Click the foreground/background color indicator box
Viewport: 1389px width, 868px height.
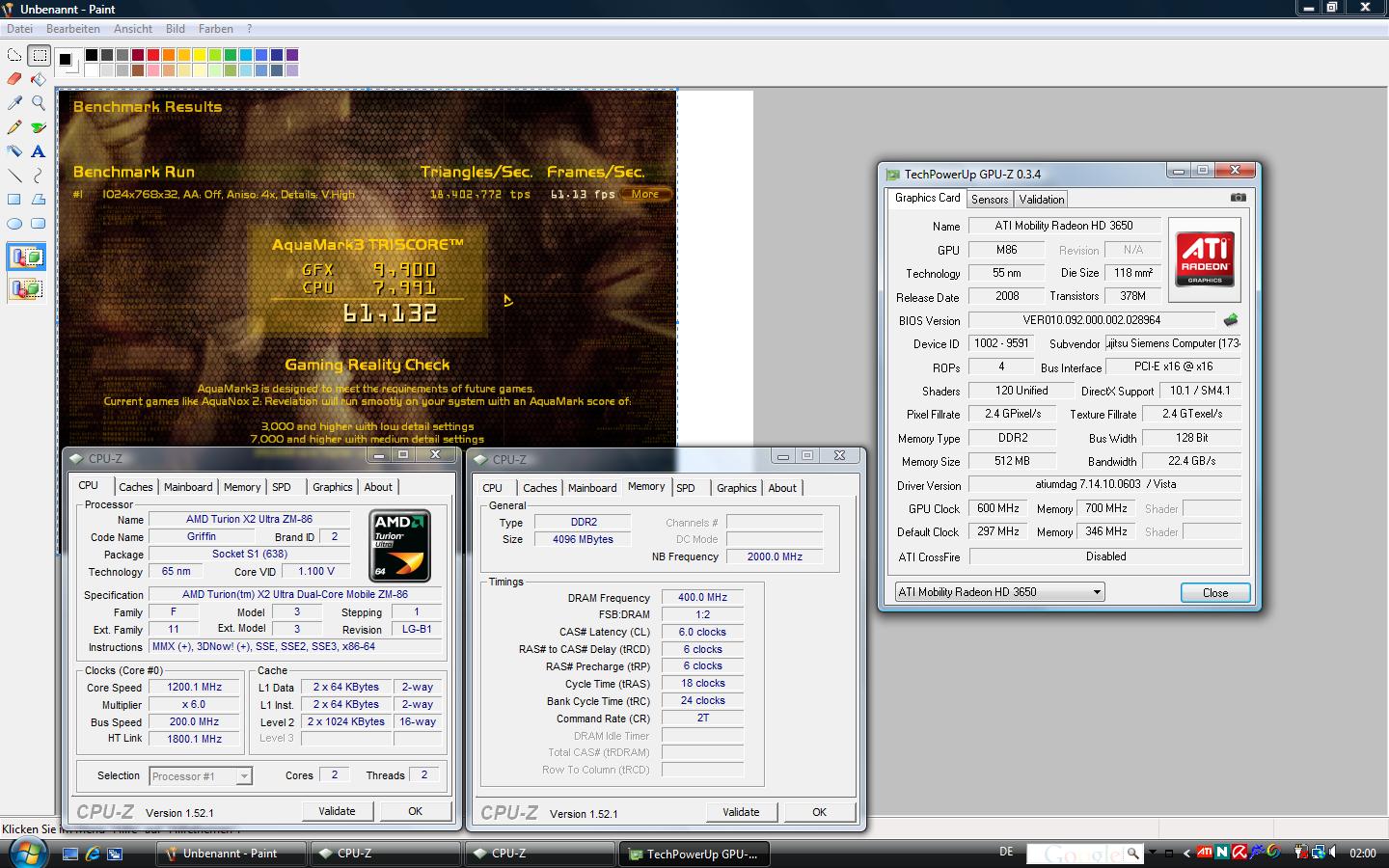click(68, 63)
